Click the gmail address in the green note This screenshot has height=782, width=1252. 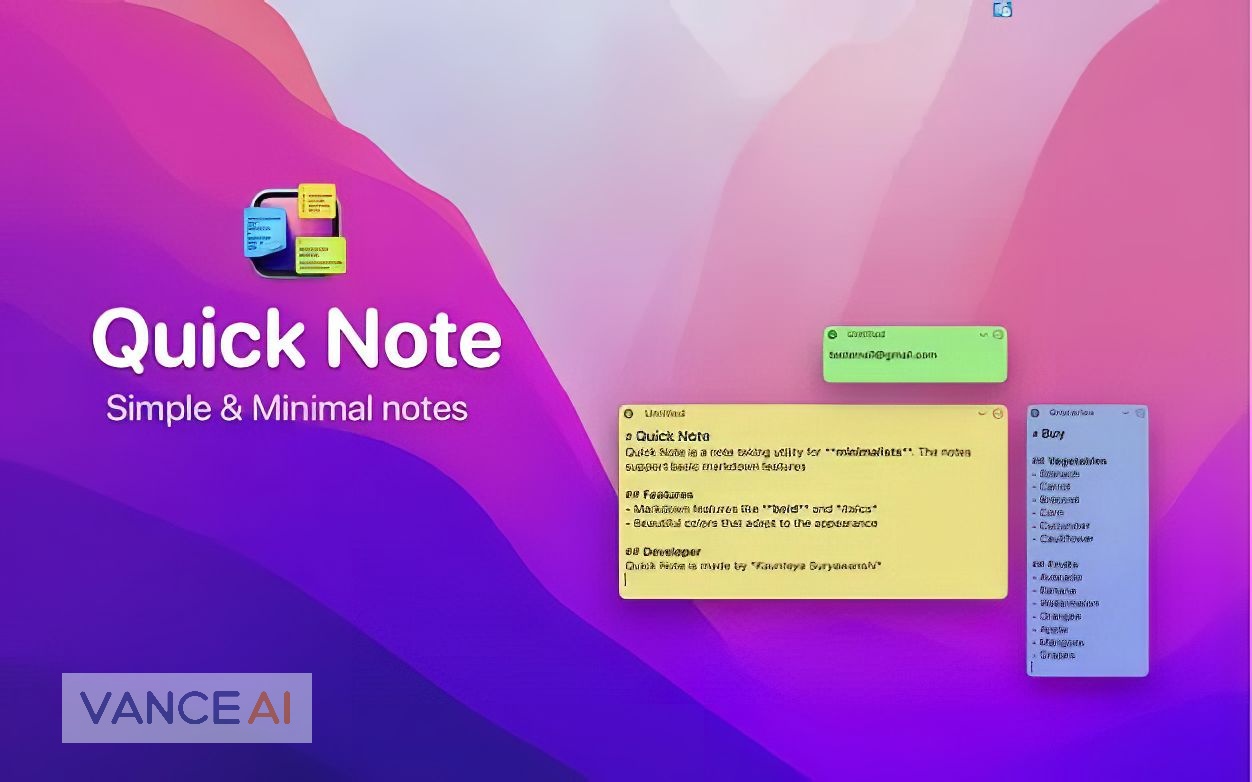pyautogui.click(x=882, y=354)
